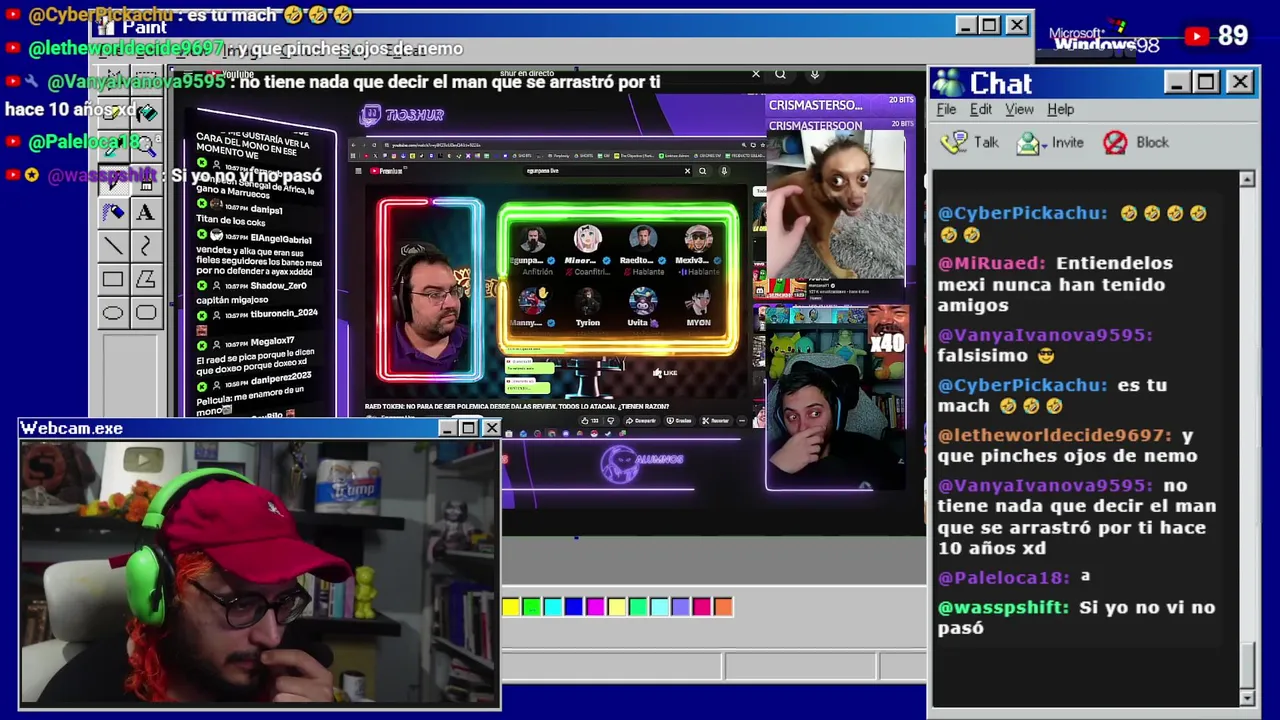The width and height of the screenshot is (1280, 720).
Task: Open View menu in Chat window
Action: click(1019, 109)
